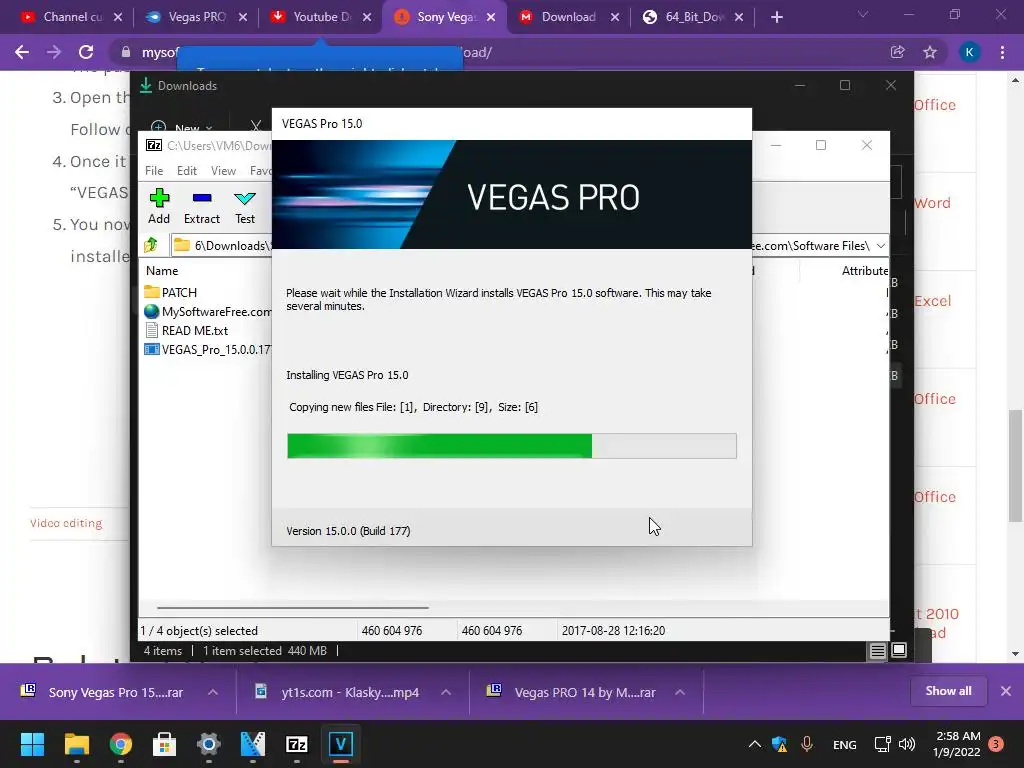Open the Sony Vegas Pro 15 rar download
Image resolution: width=1024 pixels, height=768 pixels.
pos(104,692)
